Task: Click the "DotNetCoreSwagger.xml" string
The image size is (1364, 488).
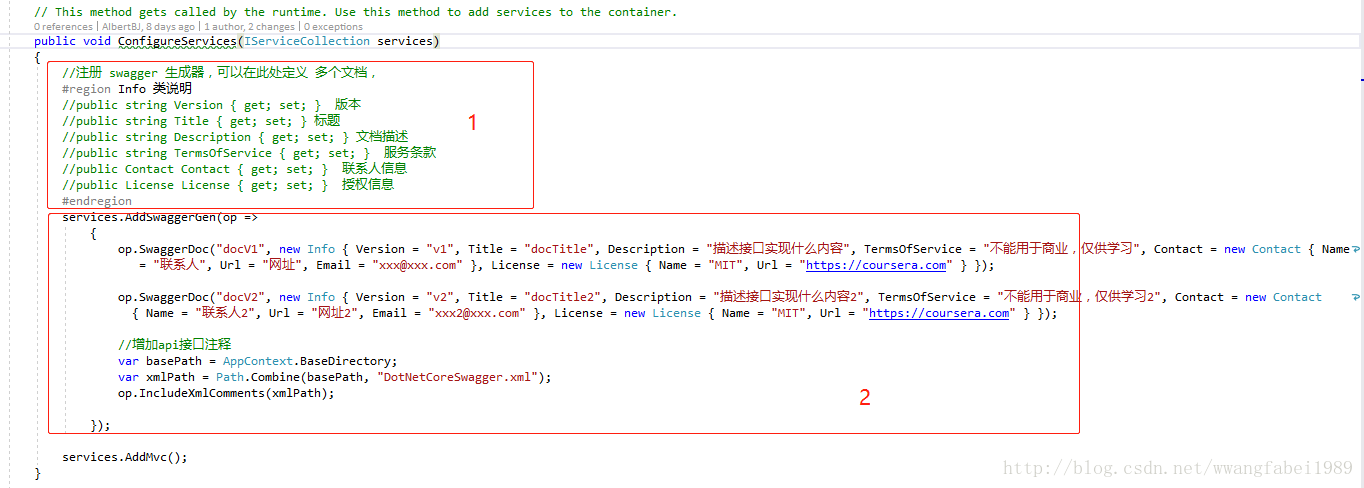Action: [x=458, y=377]
